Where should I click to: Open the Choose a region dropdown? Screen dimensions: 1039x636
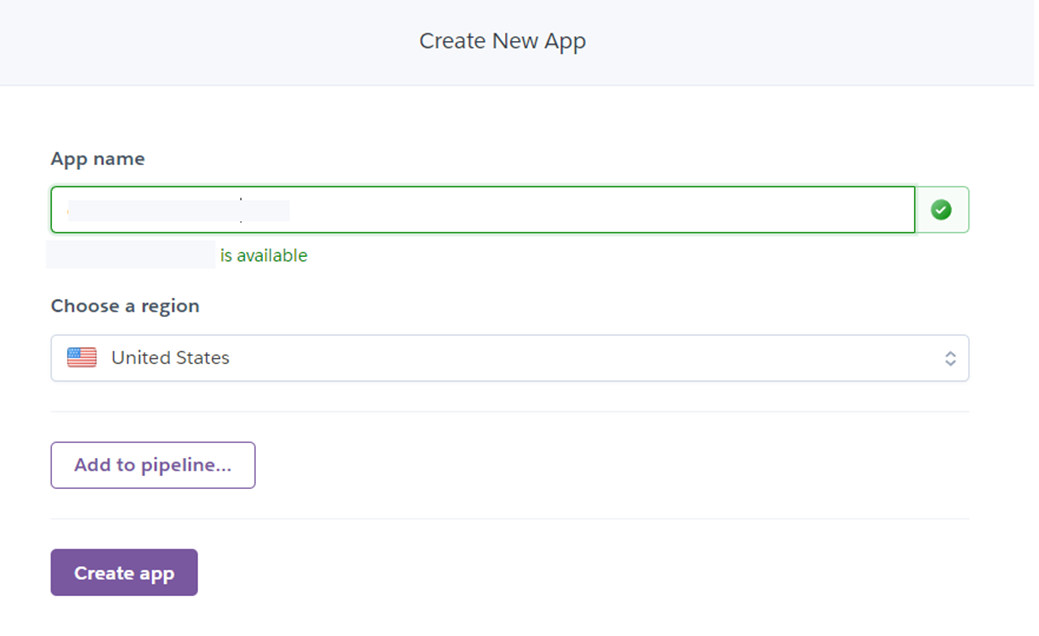click(509, 358)
